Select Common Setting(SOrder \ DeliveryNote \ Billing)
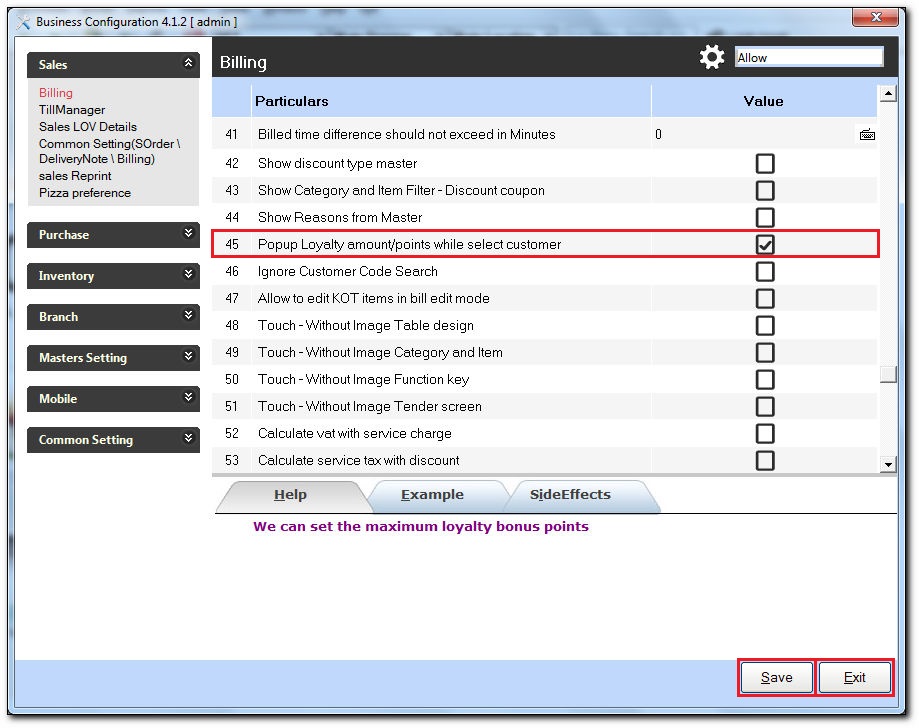Image resolution: width=919 pixels, height=728 pixels. pos(110,151)
